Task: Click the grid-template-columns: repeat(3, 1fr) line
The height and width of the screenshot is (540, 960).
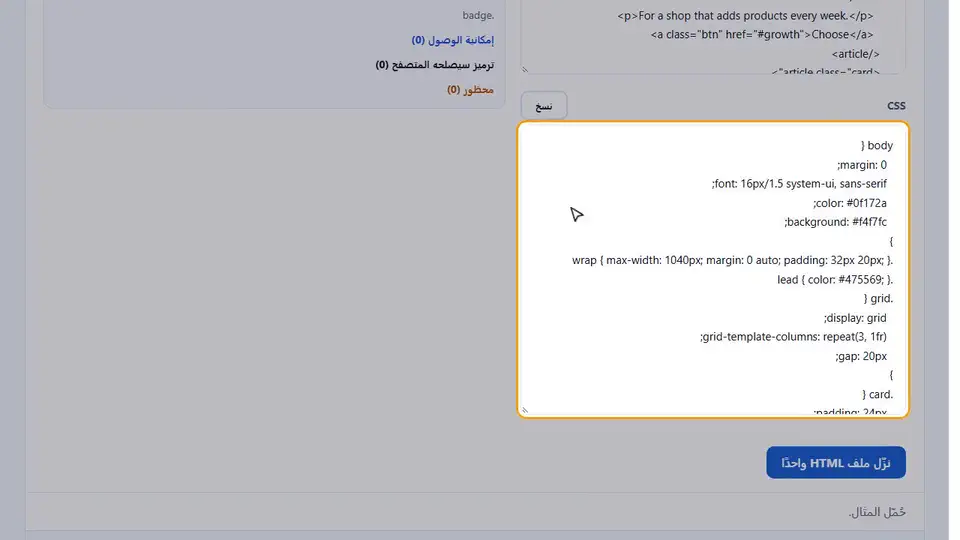Action: coord(793,337)
